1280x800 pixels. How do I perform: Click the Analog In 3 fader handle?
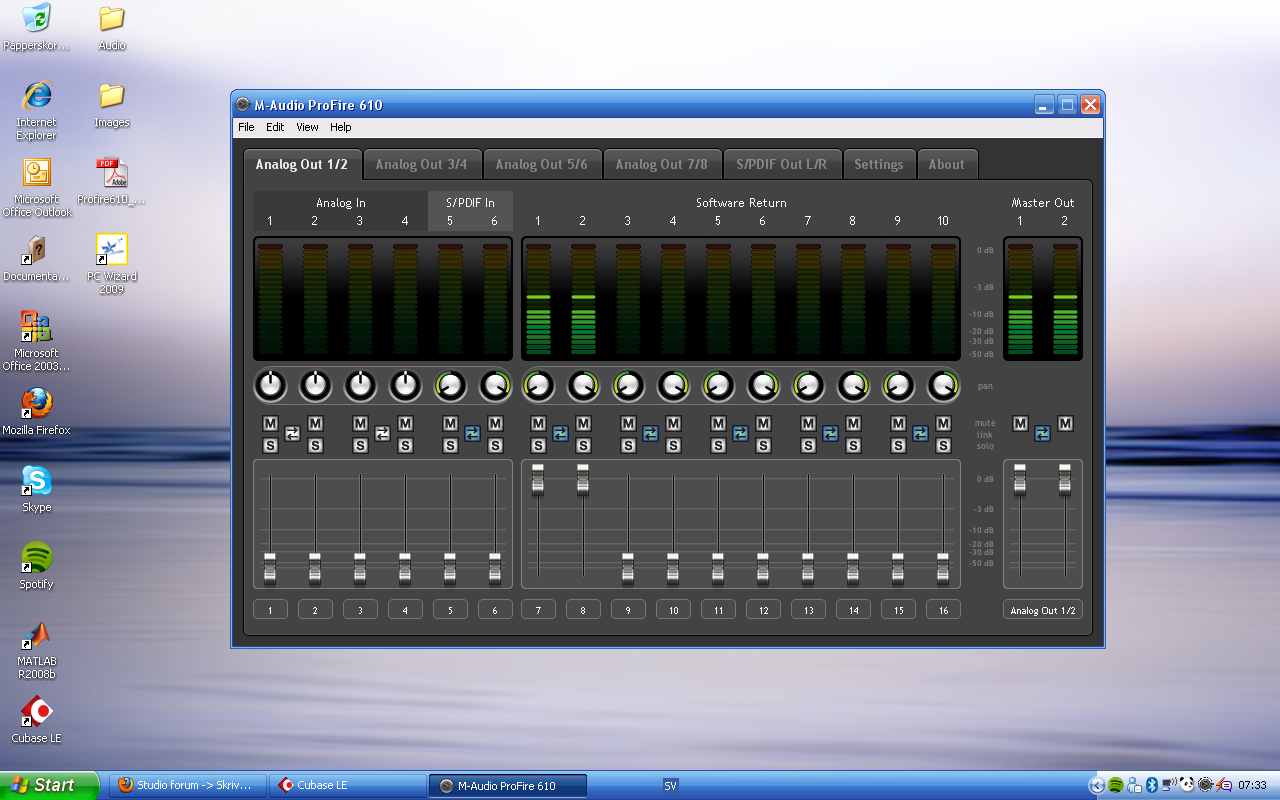click(360, 567)
